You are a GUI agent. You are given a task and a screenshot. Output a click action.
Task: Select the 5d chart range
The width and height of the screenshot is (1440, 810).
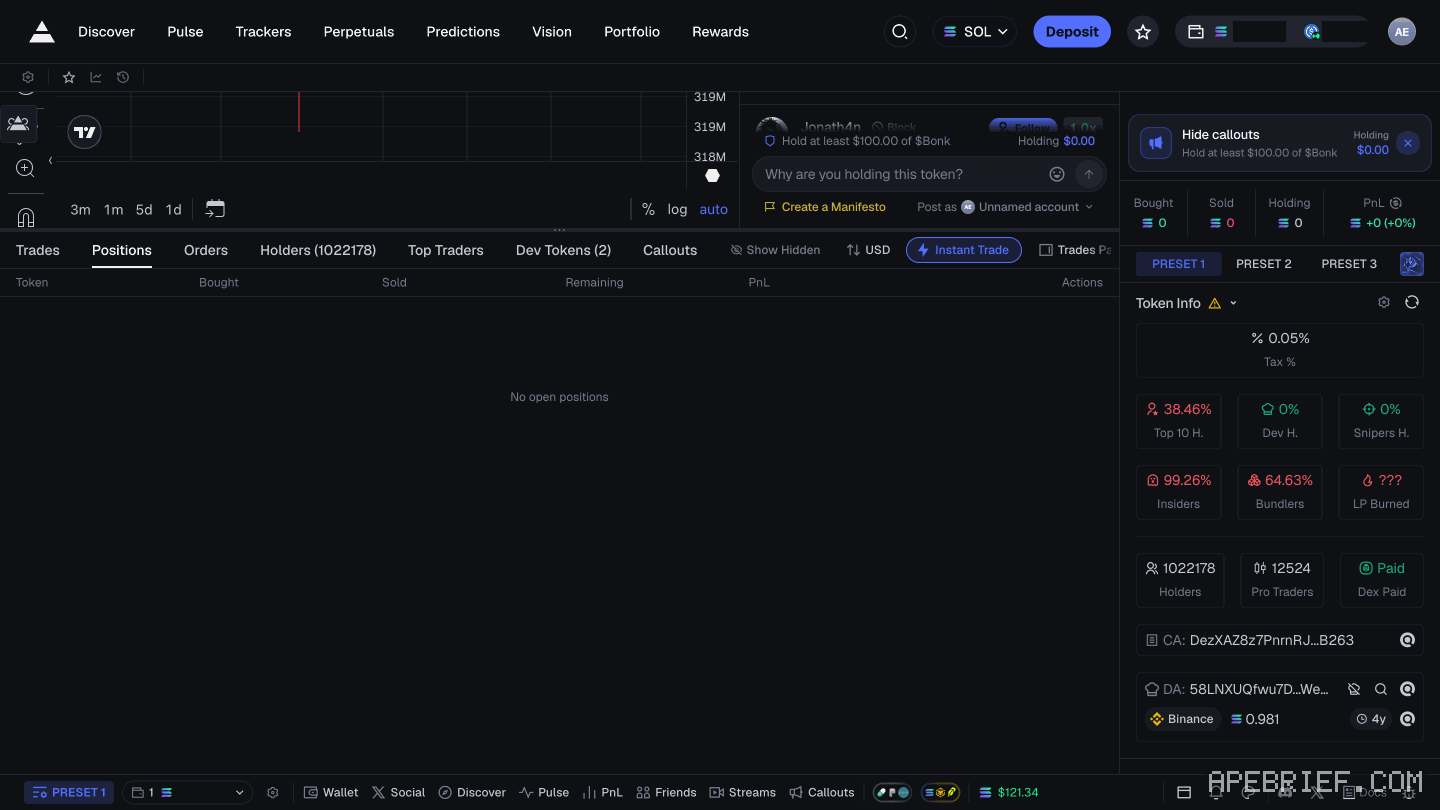coord(144,209)
